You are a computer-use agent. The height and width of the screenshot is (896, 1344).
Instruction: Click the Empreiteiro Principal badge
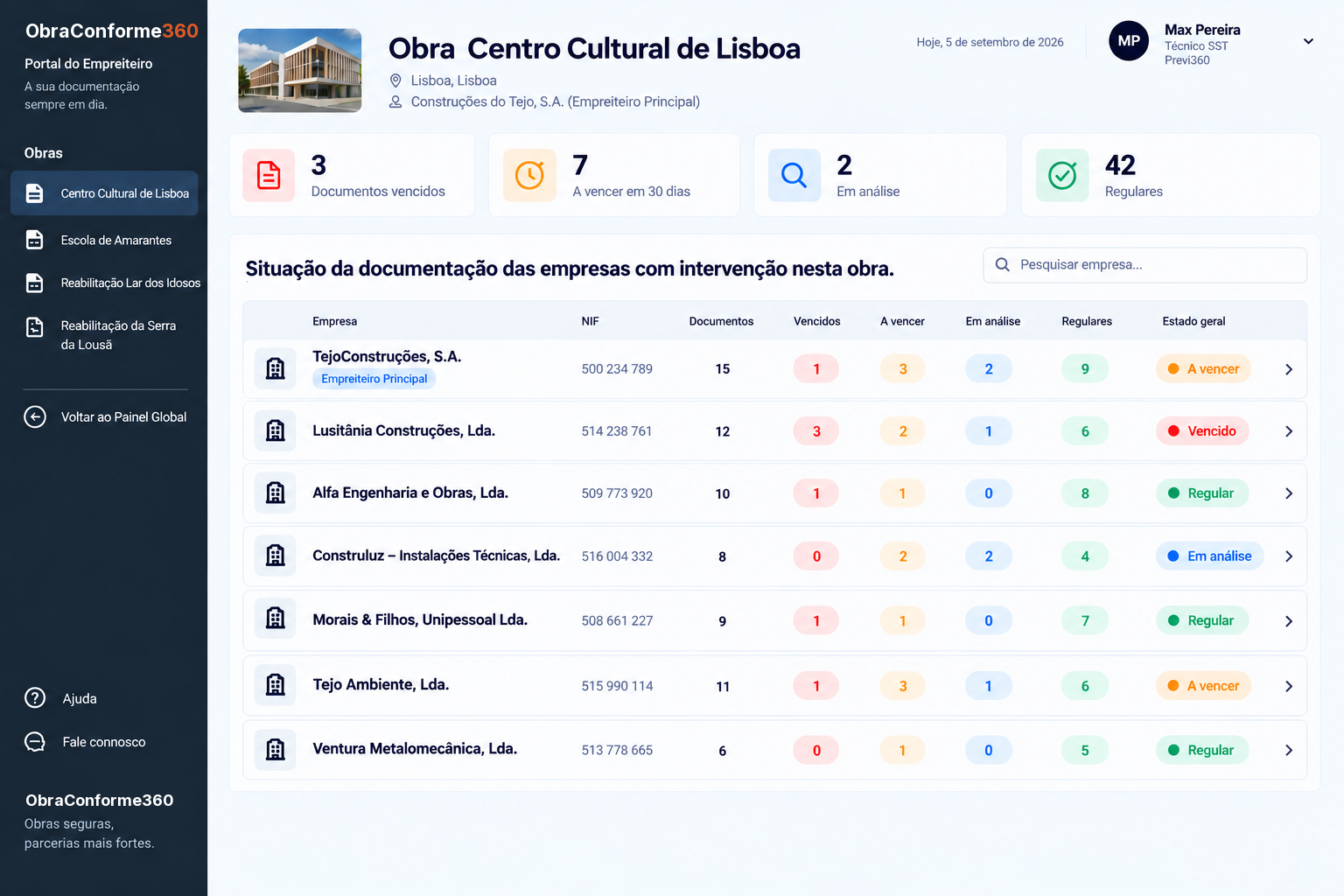(374, 379)
